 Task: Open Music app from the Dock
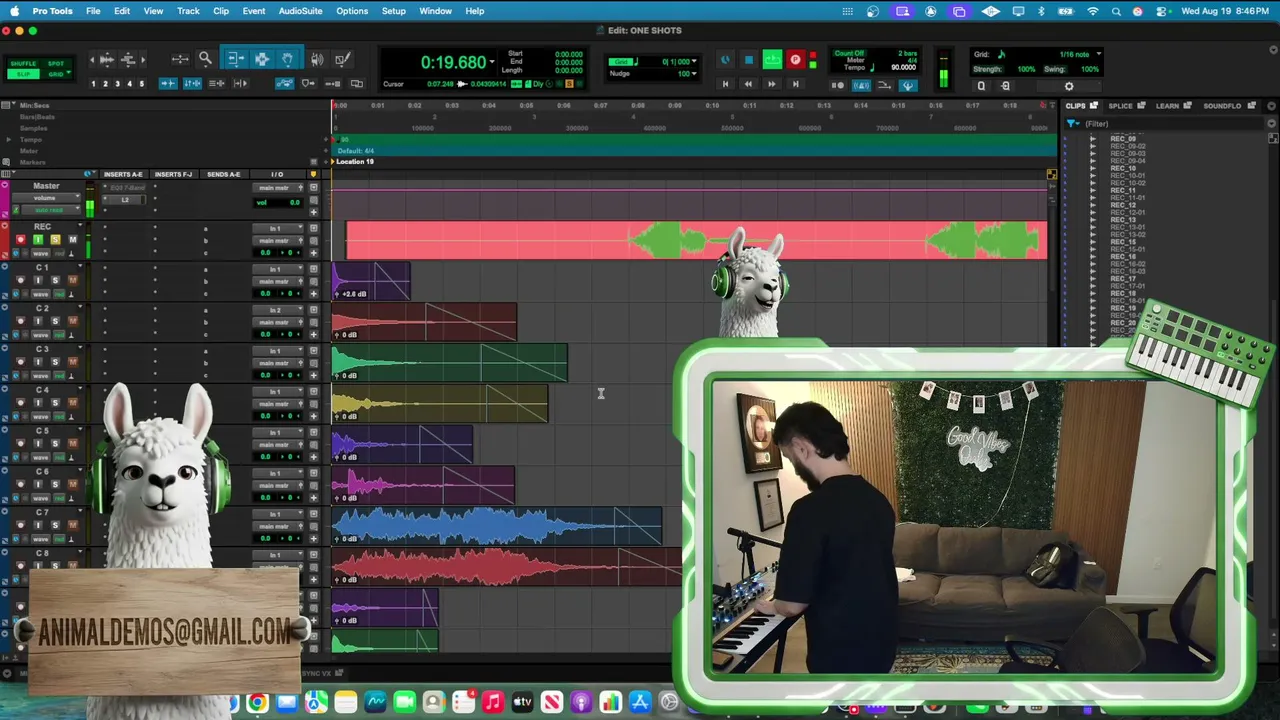pyautogui.click(x=493, y=703)
